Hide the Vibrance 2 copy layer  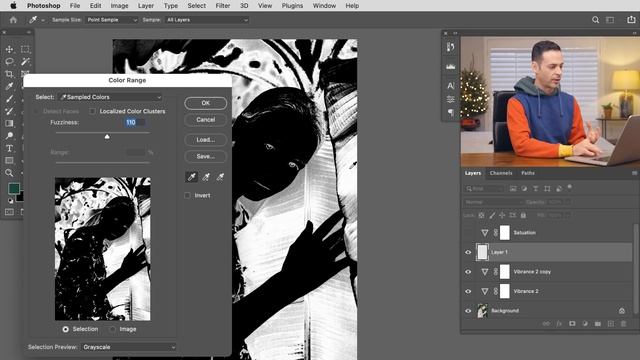[x=468, y=272]
